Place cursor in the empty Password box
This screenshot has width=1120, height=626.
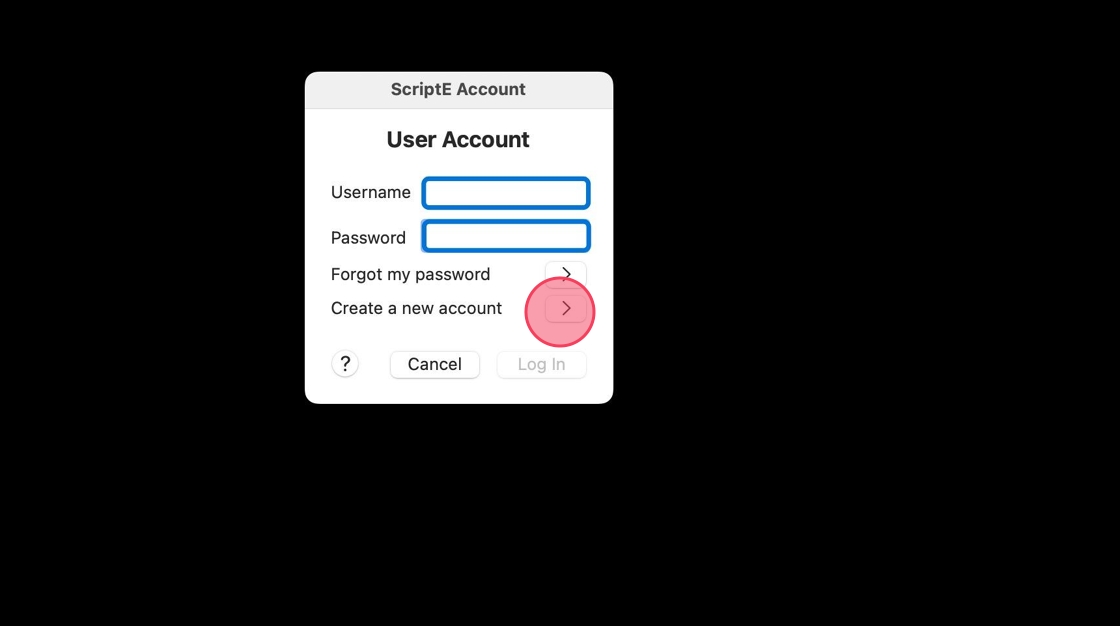(x=506, y=237)
